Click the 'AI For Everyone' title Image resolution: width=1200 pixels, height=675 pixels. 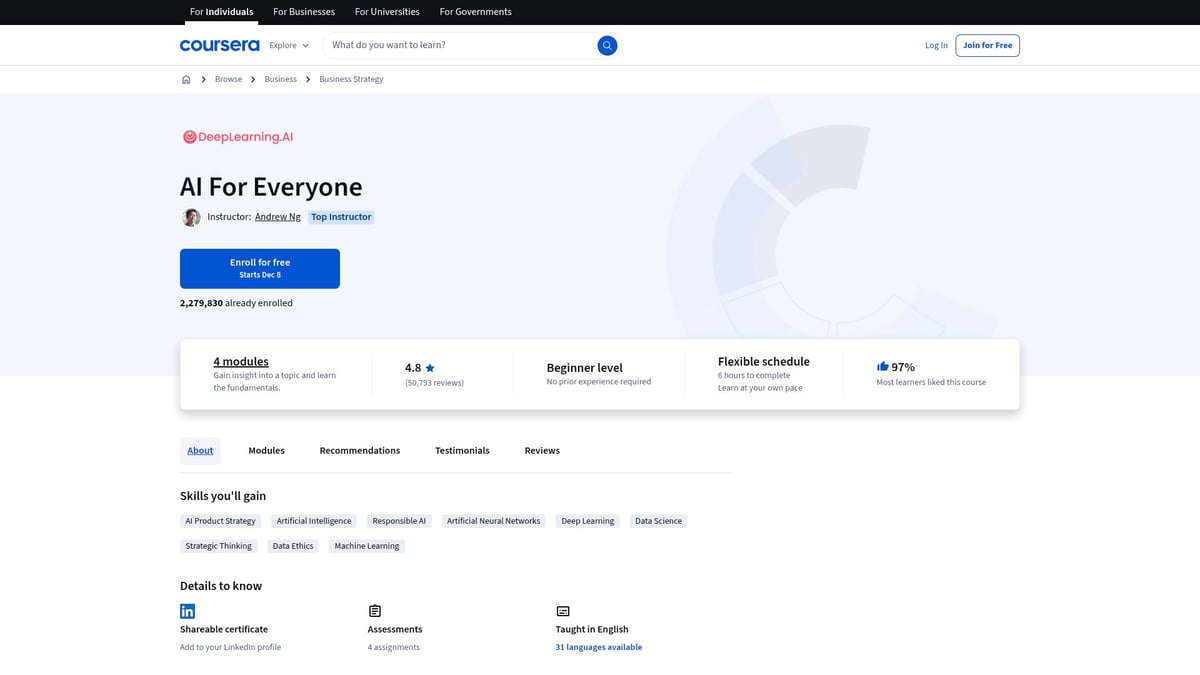coord(271,187)
